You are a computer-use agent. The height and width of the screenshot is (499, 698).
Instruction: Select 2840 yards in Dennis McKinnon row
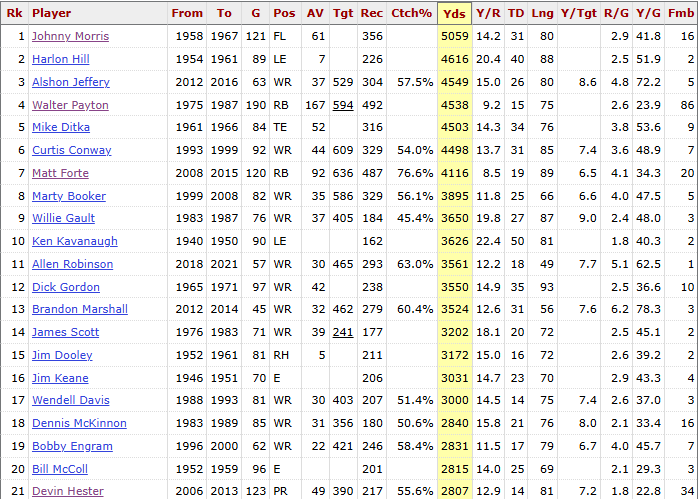point(455,423)
